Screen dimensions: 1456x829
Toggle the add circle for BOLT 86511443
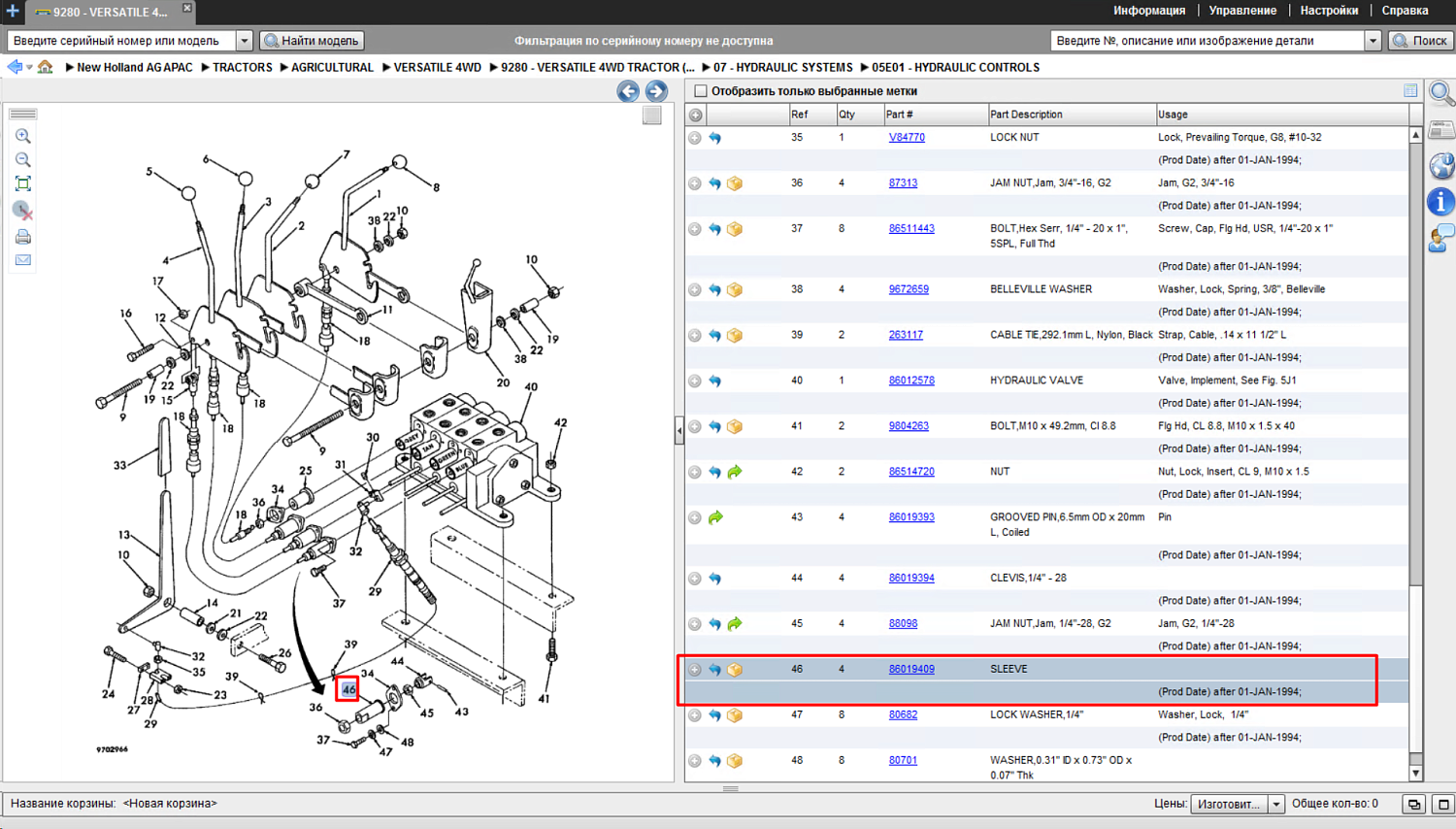695,229
